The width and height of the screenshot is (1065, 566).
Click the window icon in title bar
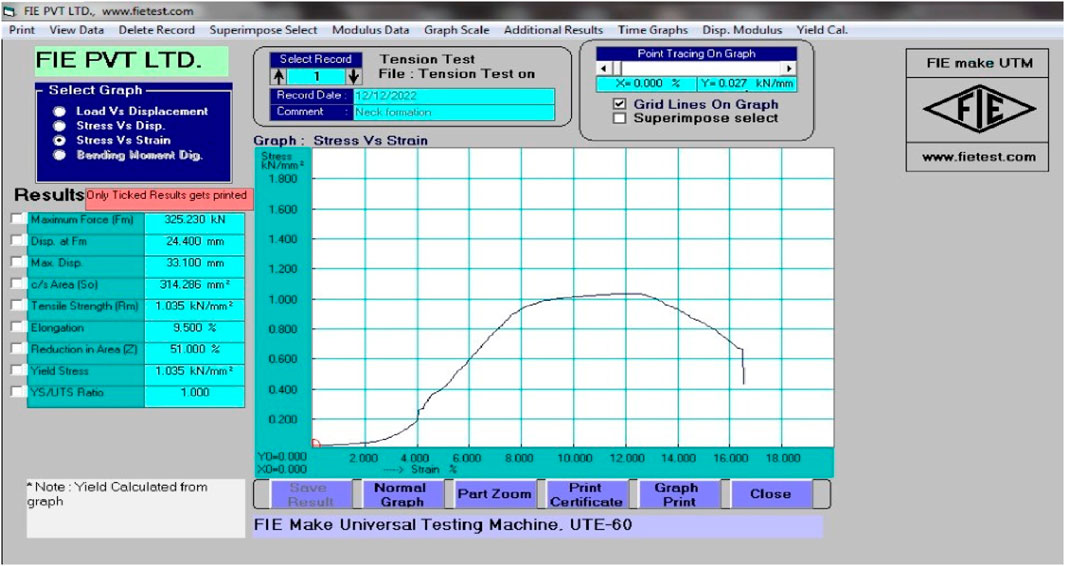[8, 11]
